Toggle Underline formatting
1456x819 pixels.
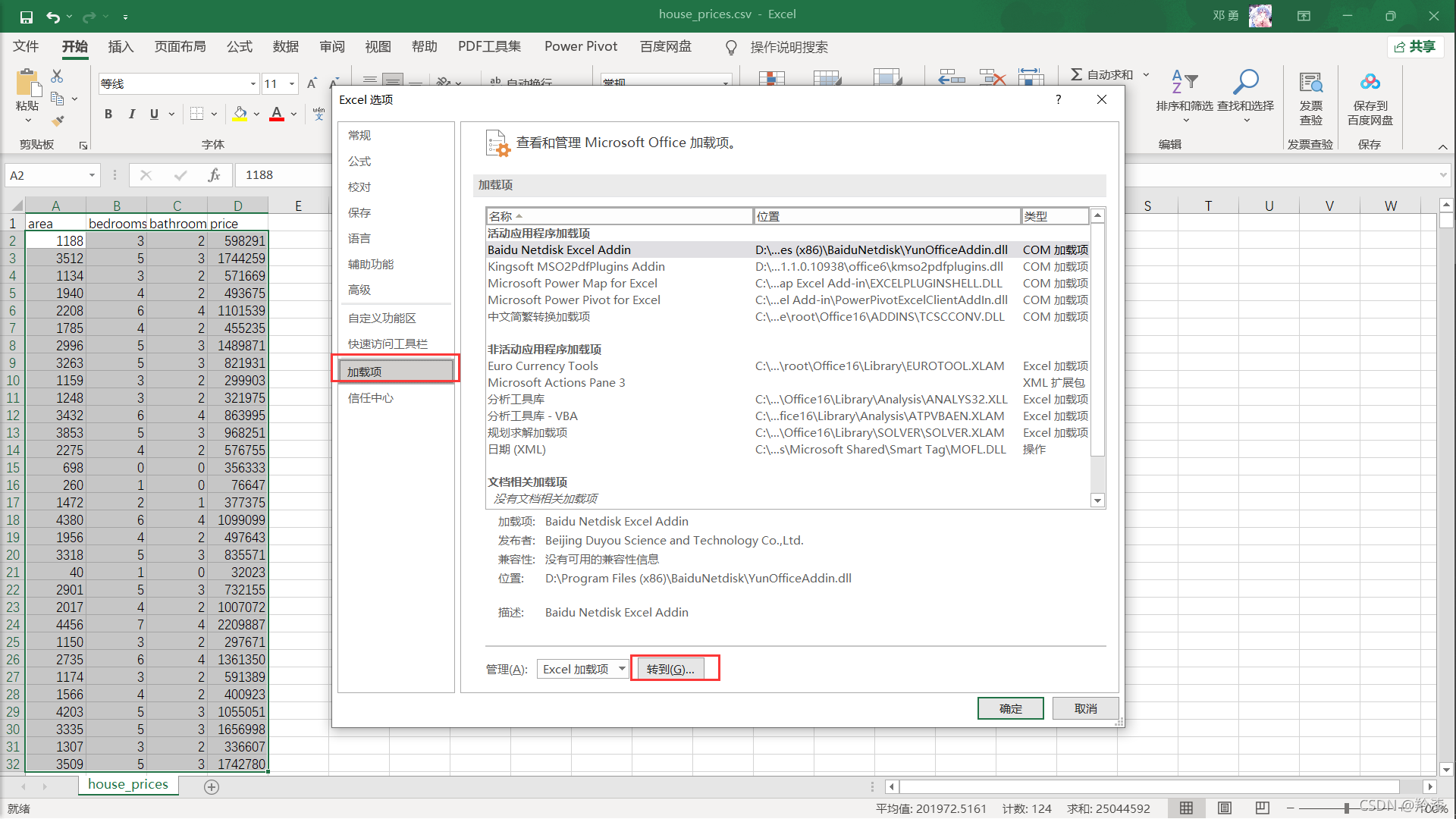click(154, 114)
